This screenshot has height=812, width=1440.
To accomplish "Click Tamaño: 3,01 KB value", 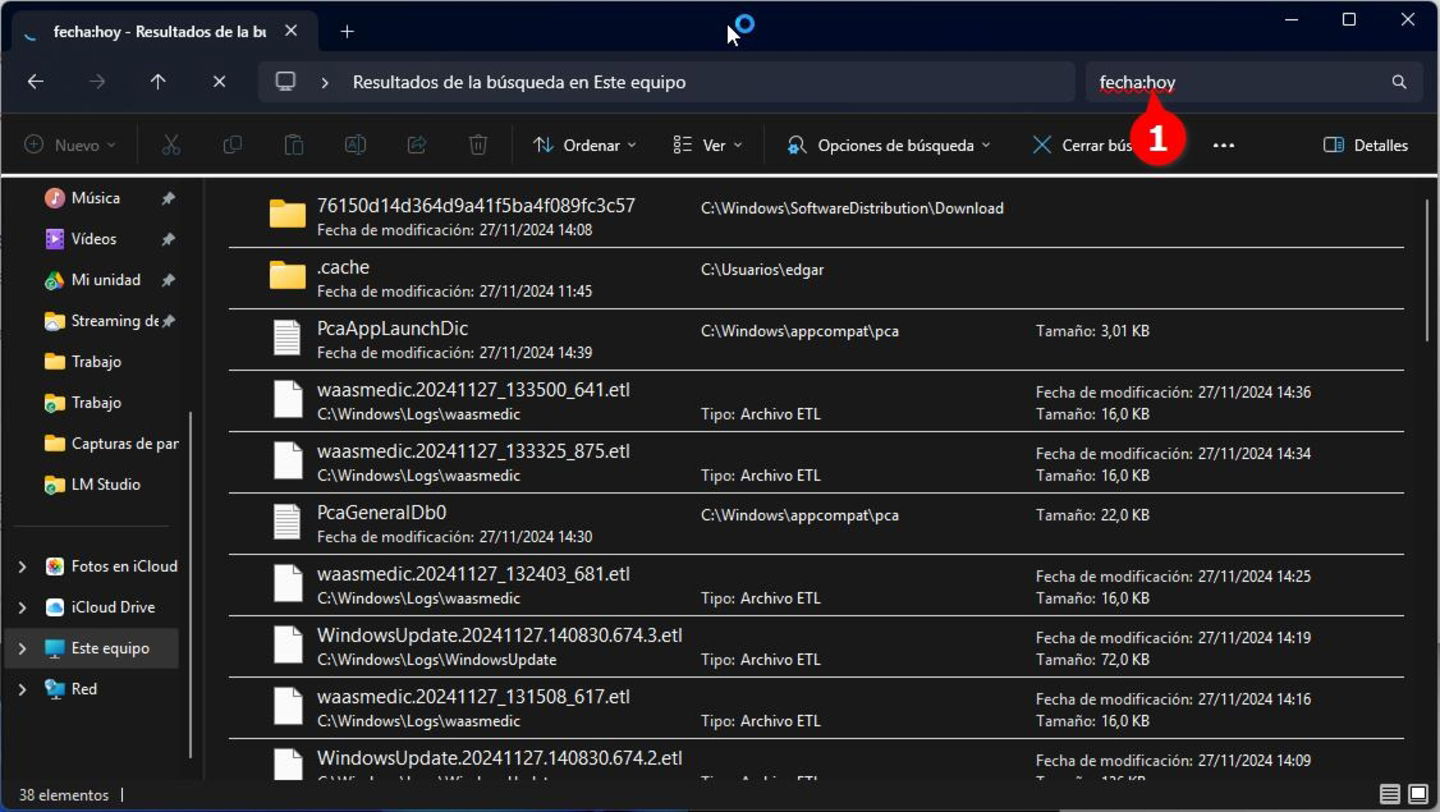I will (x=1092, y=330).
